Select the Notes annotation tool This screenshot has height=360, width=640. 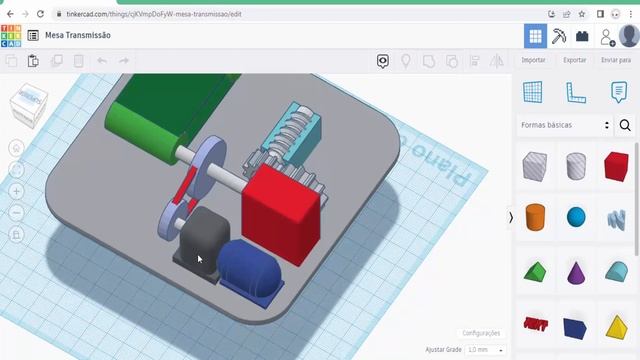pos(619,92)
